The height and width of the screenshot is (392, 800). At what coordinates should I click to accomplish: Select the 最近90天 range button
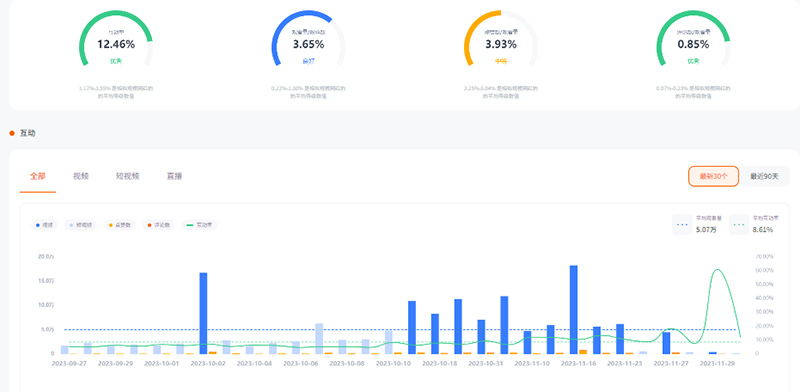click(764, 176)
